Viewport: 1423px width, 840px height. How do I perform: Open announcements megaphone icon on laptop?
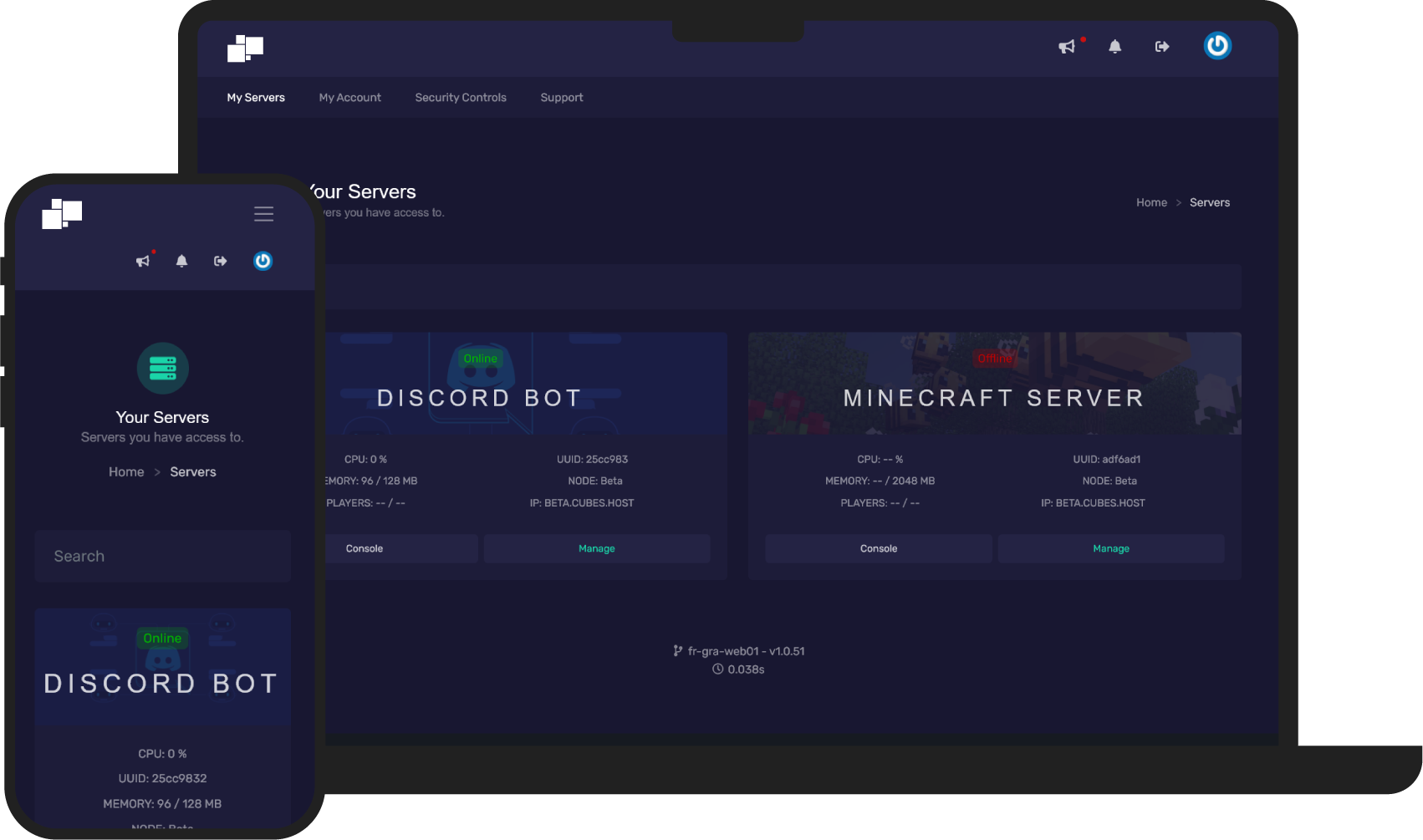click(x=1067, y=47)
